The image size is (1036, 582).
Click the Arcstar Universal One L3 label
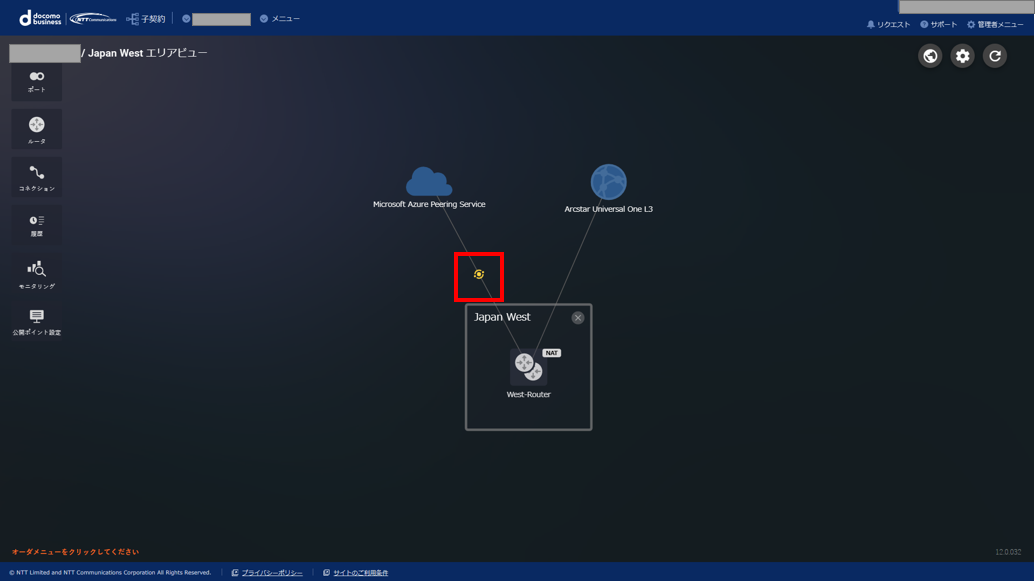[x=609, y=209]
